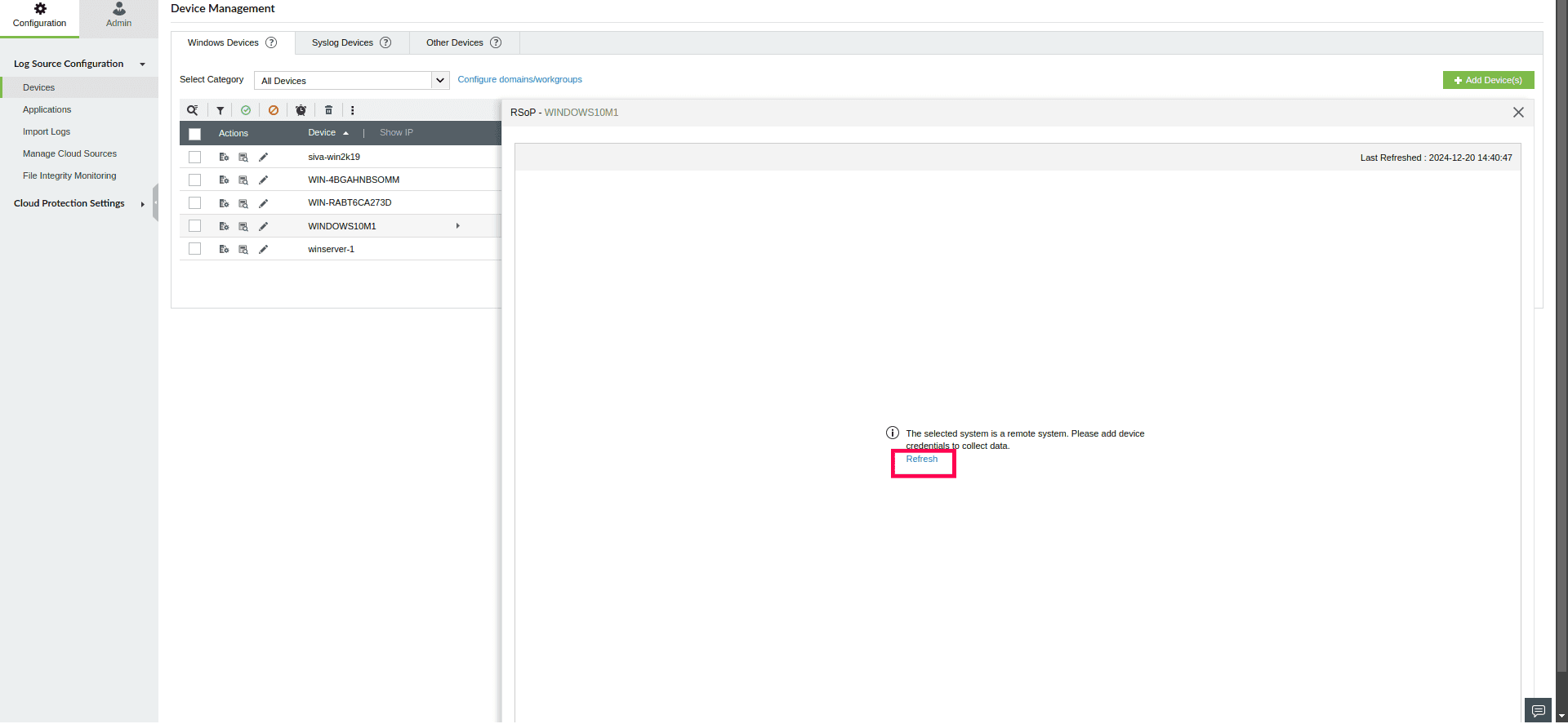
Task: Click the green enable devices icon
Action: click(246, 110)
